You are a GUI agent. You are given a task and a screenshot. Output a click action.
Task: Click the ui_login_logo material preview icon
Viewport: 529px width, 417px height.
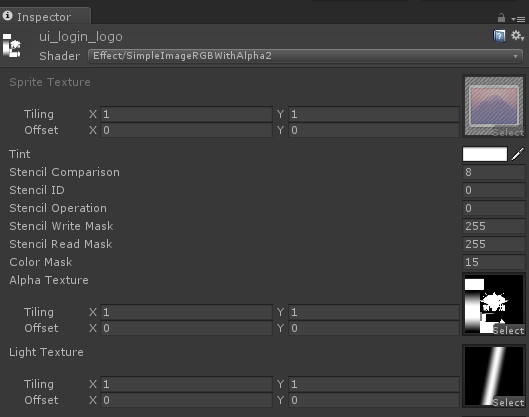pos(12,45)
